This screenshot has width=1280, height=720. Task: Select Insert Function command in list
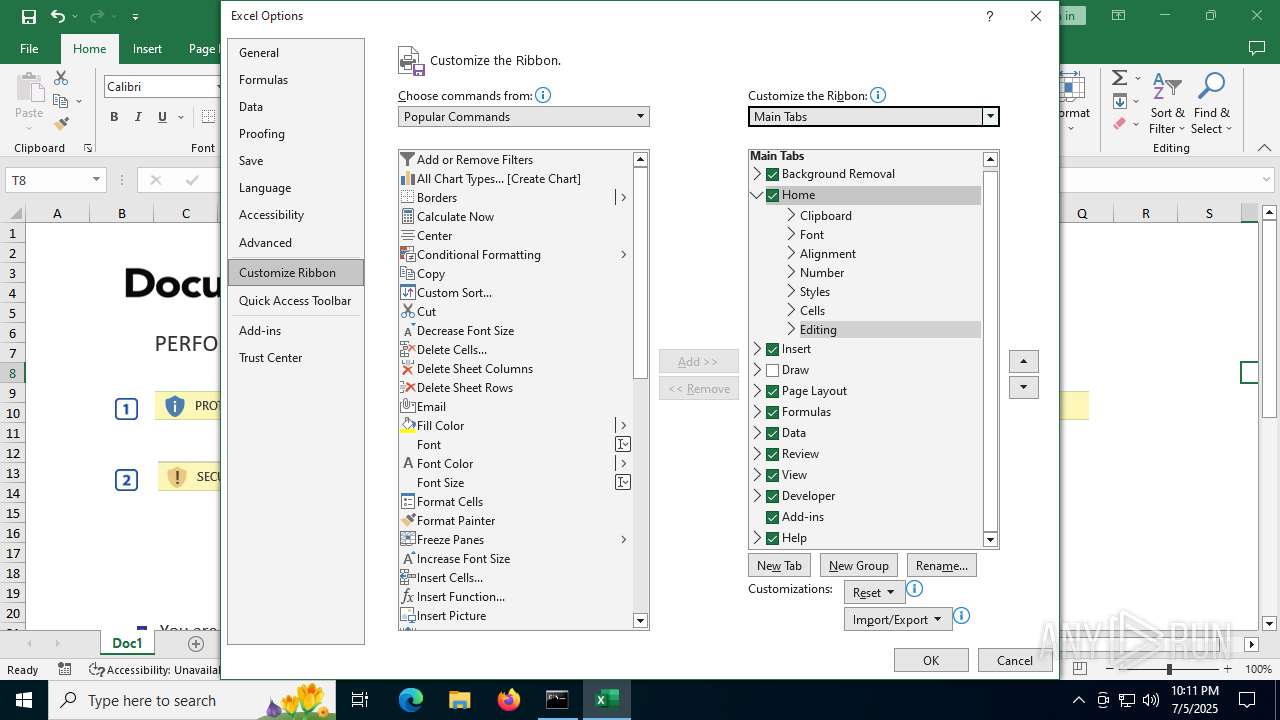point(515,597)
